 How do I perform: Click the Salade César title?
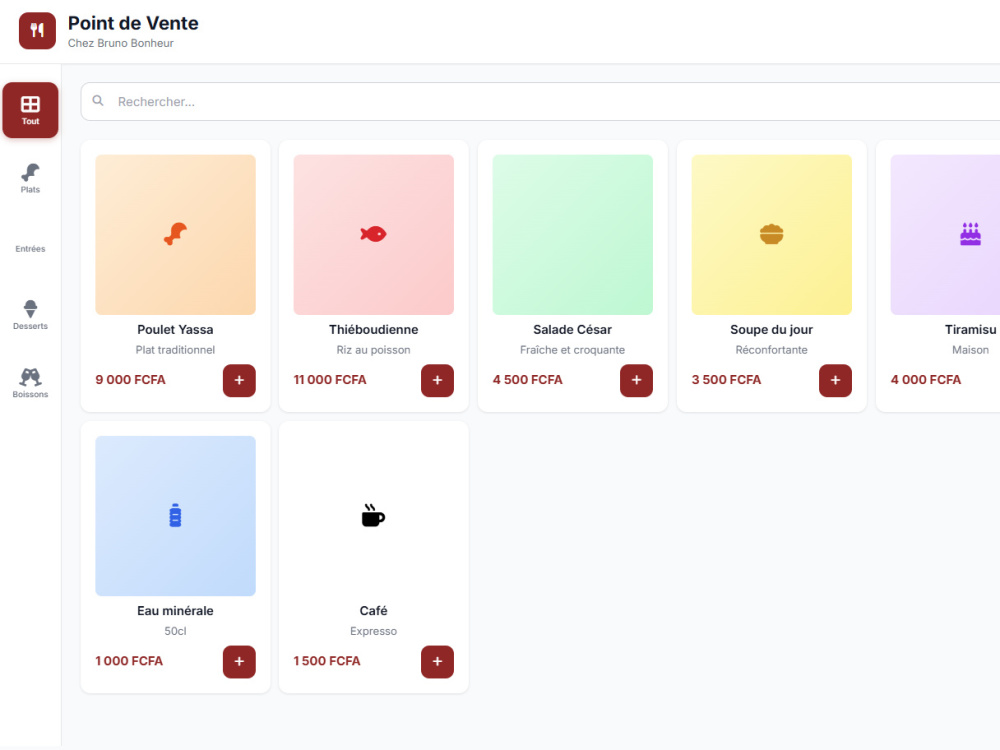(x=573, y=330)
